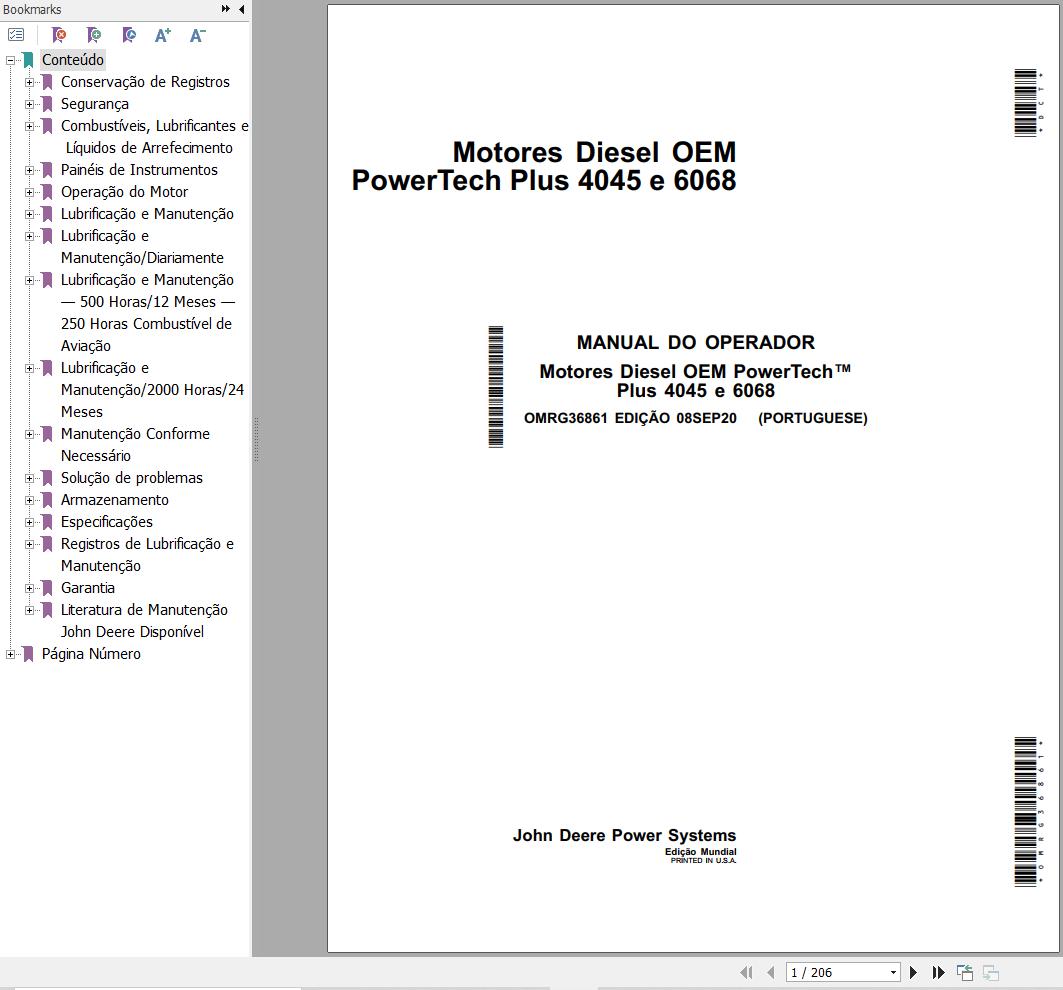Open the Armazenamento bookmark

115,500
